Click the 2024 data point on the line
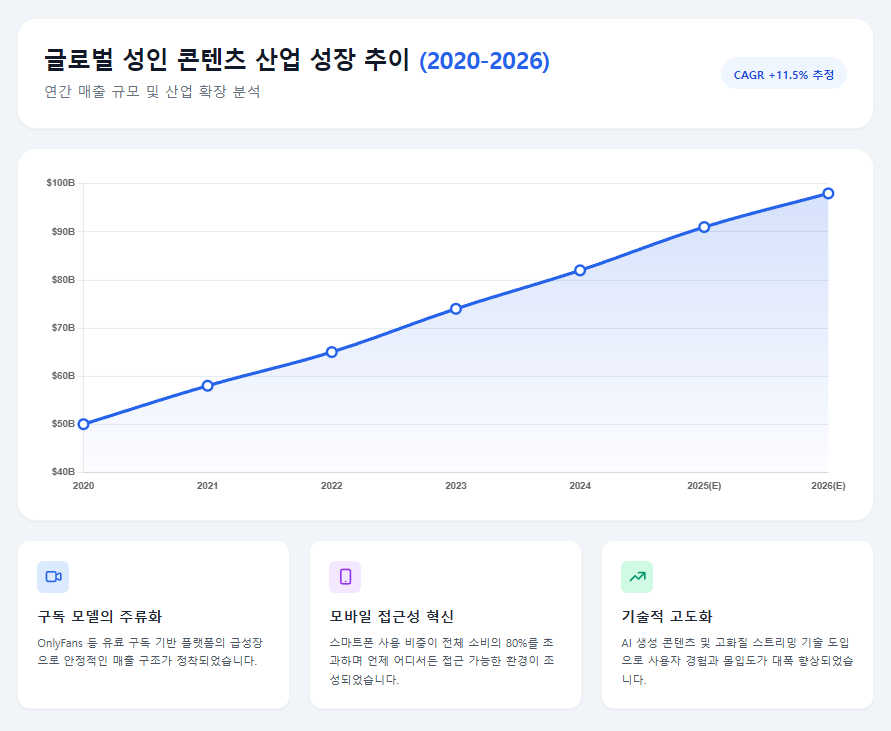The height and width of the screenshot is (731, 891). click(x=580, y=270)
